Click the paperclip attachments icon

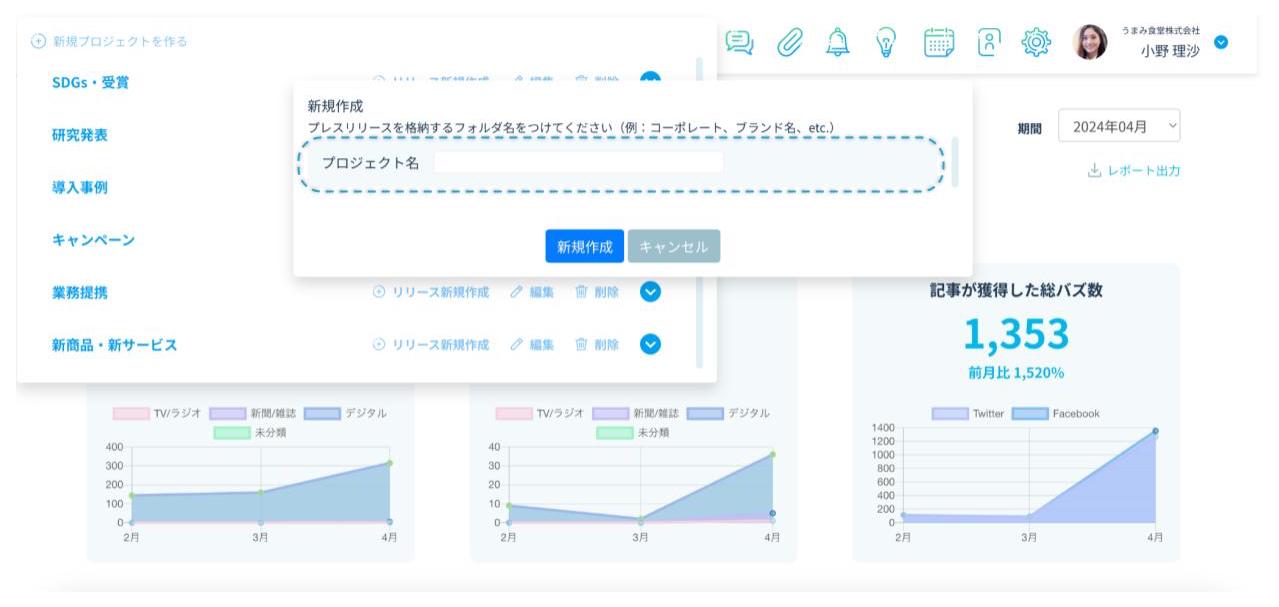(x=790, y=42)
